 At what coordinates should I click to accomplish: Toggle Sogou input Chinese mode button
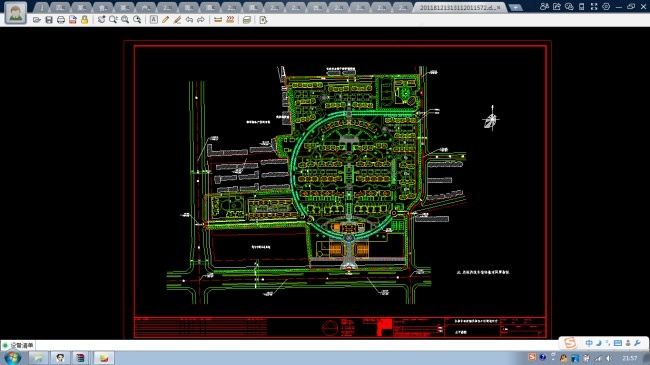tap(589, 343)
